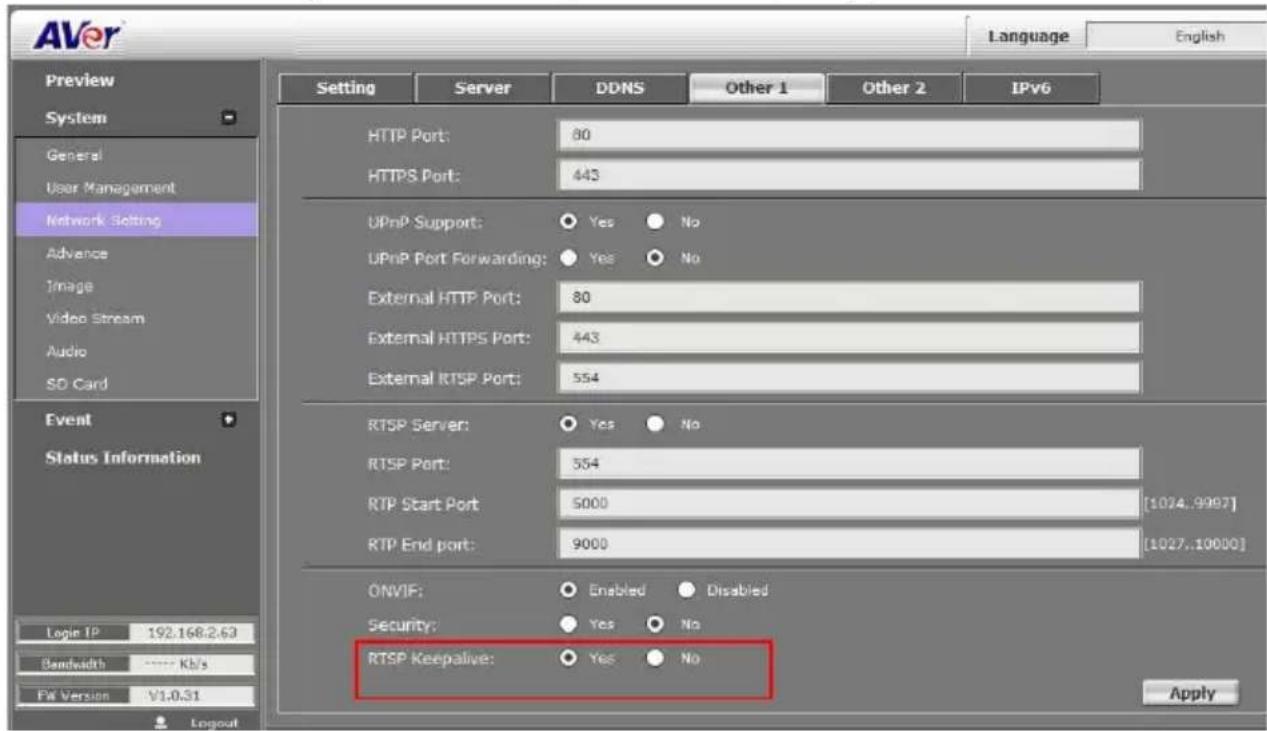Click the Apply button

1190,692
